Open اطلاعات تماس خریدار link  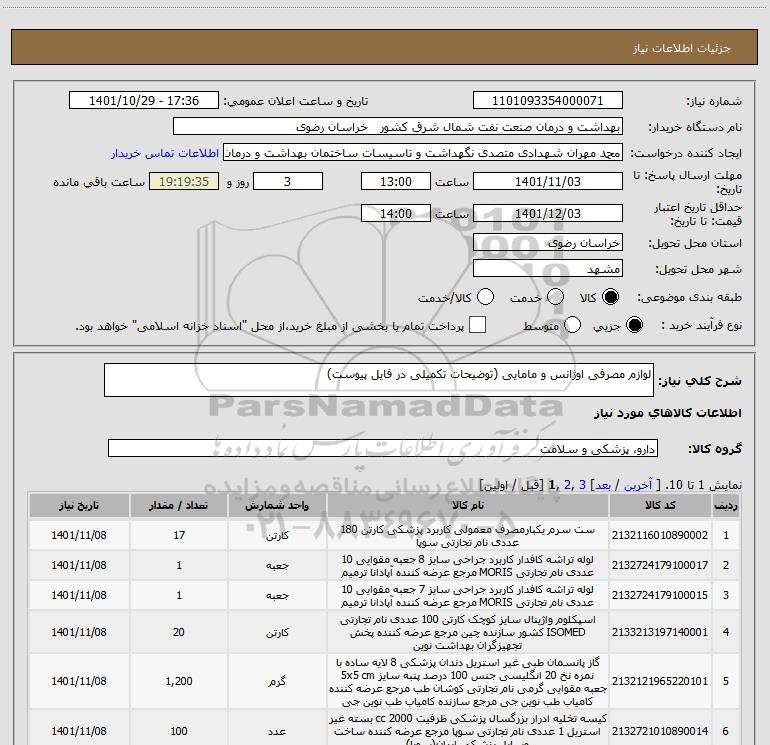(165, 153)
